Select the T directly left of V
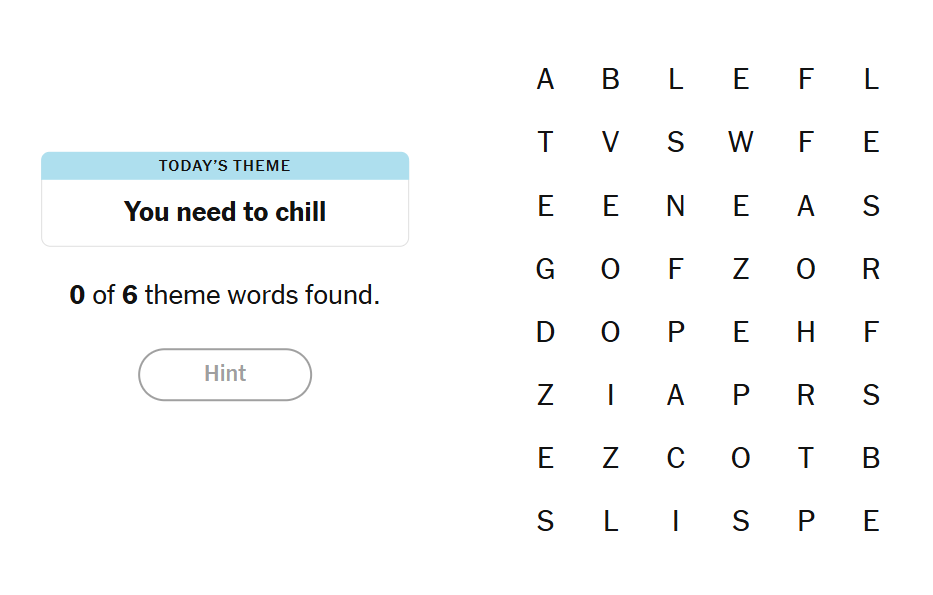 [545, 142]
